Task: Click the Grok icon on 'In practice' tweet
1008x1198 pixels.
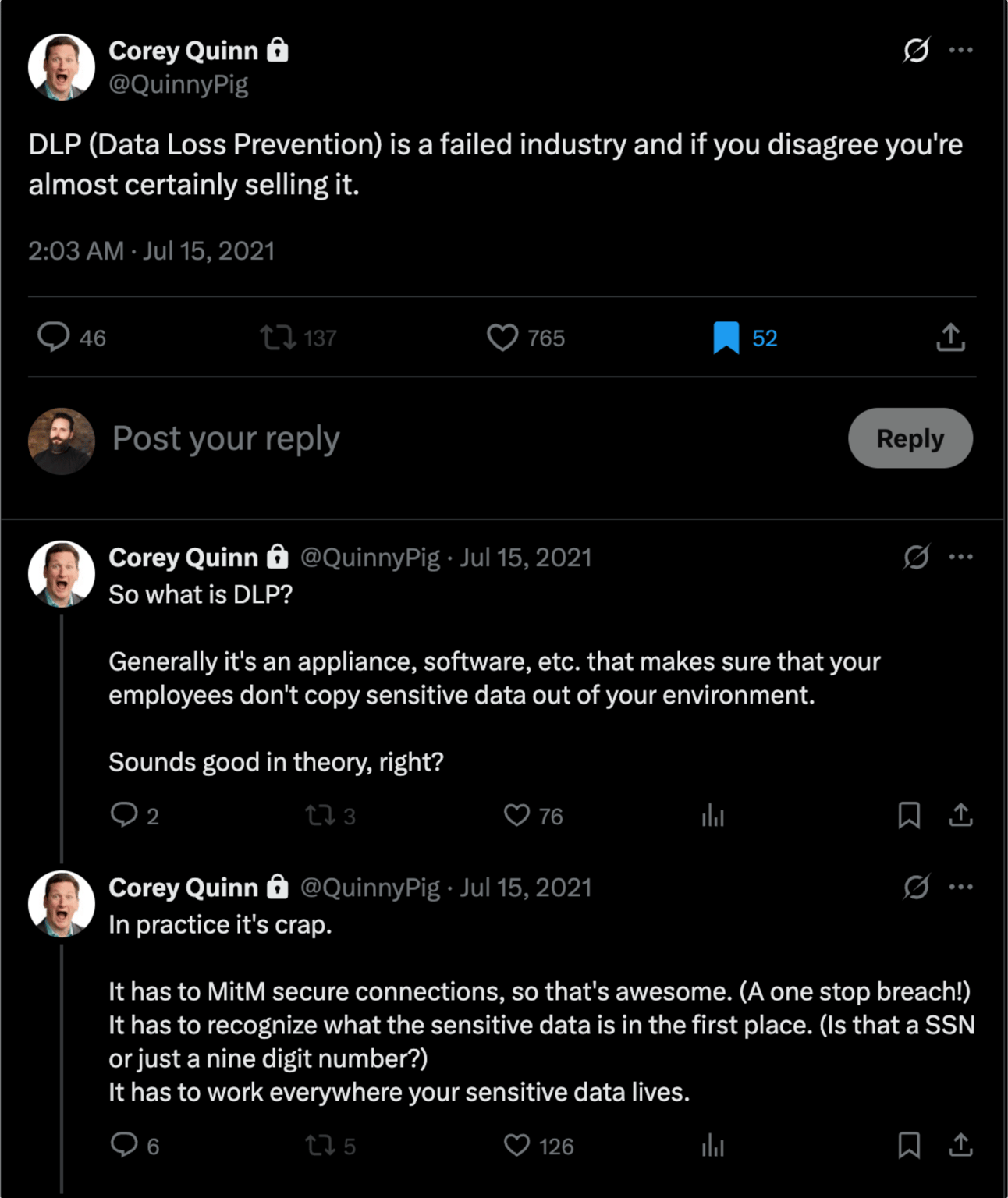Action: (916, 887)
